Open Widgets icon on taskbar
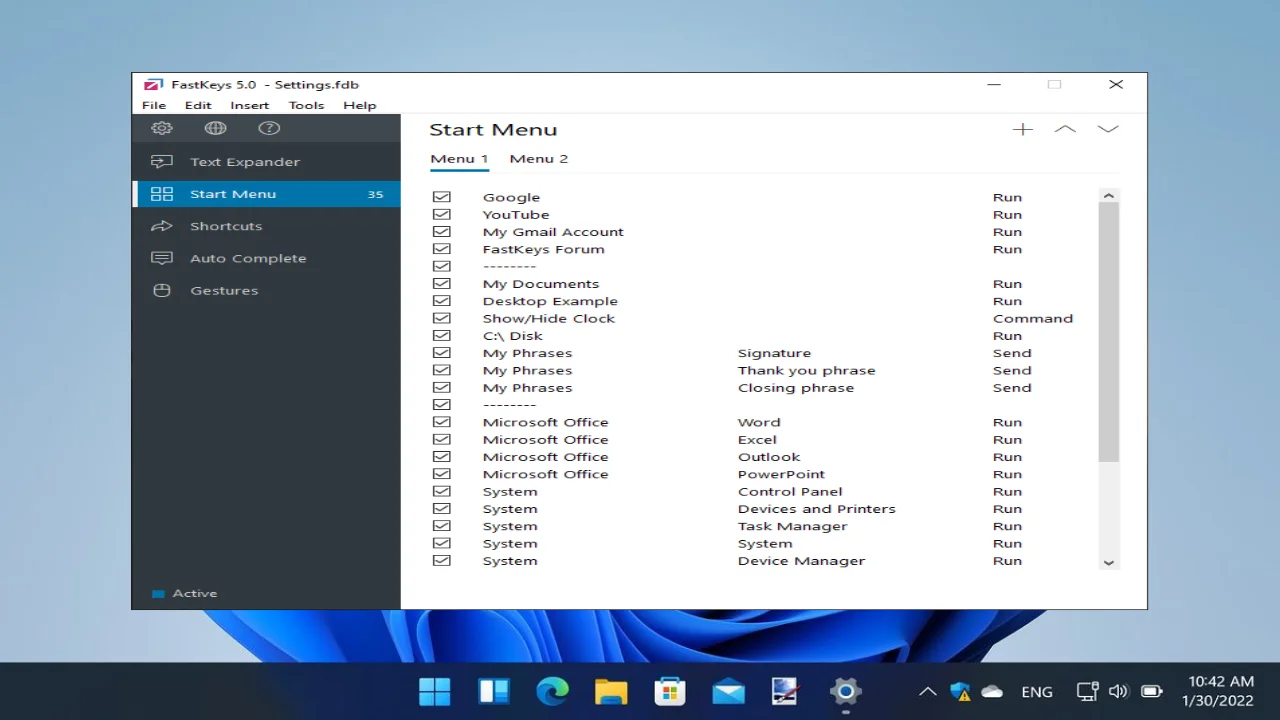This screenshot has height=720, width=1280. coord(494,691)
